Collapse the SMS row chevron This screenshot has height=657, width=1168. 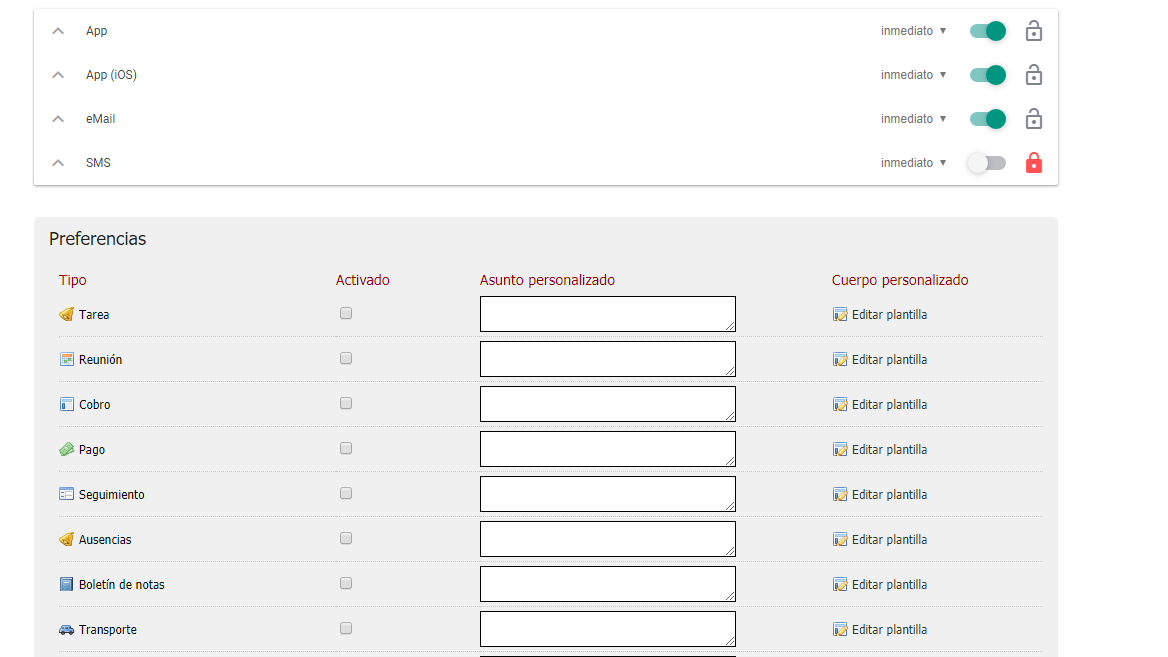[58, 162]
